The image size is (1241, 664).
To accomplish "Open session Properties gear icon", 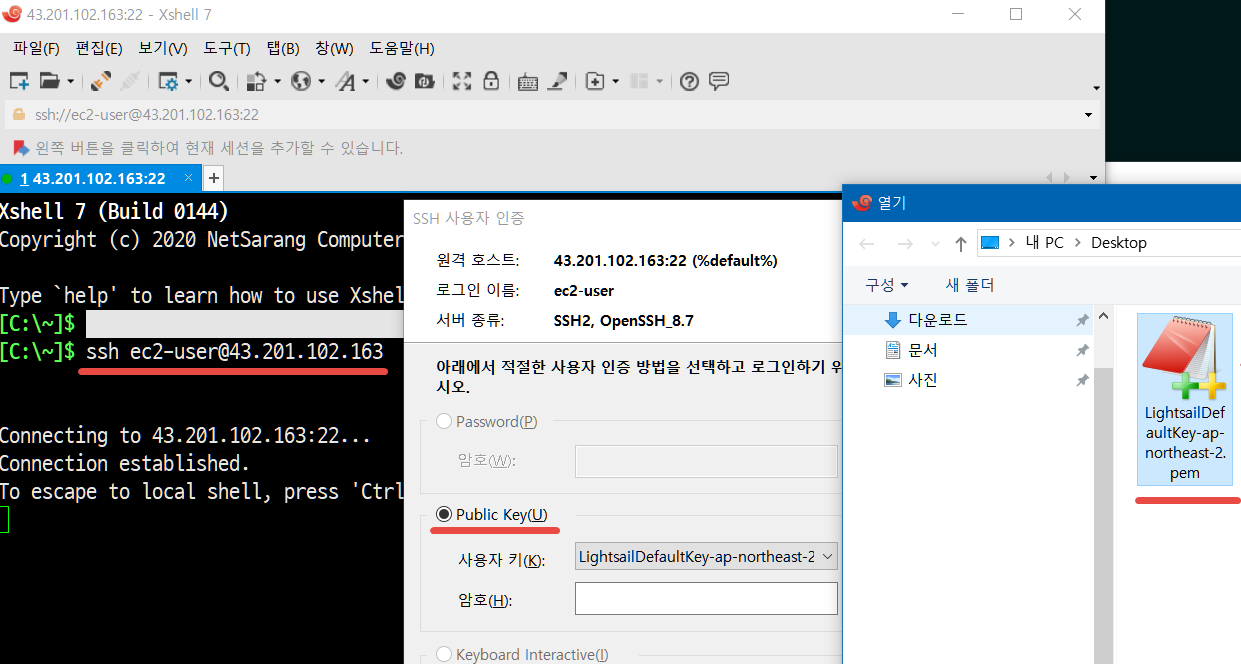I will pos(168,82).
